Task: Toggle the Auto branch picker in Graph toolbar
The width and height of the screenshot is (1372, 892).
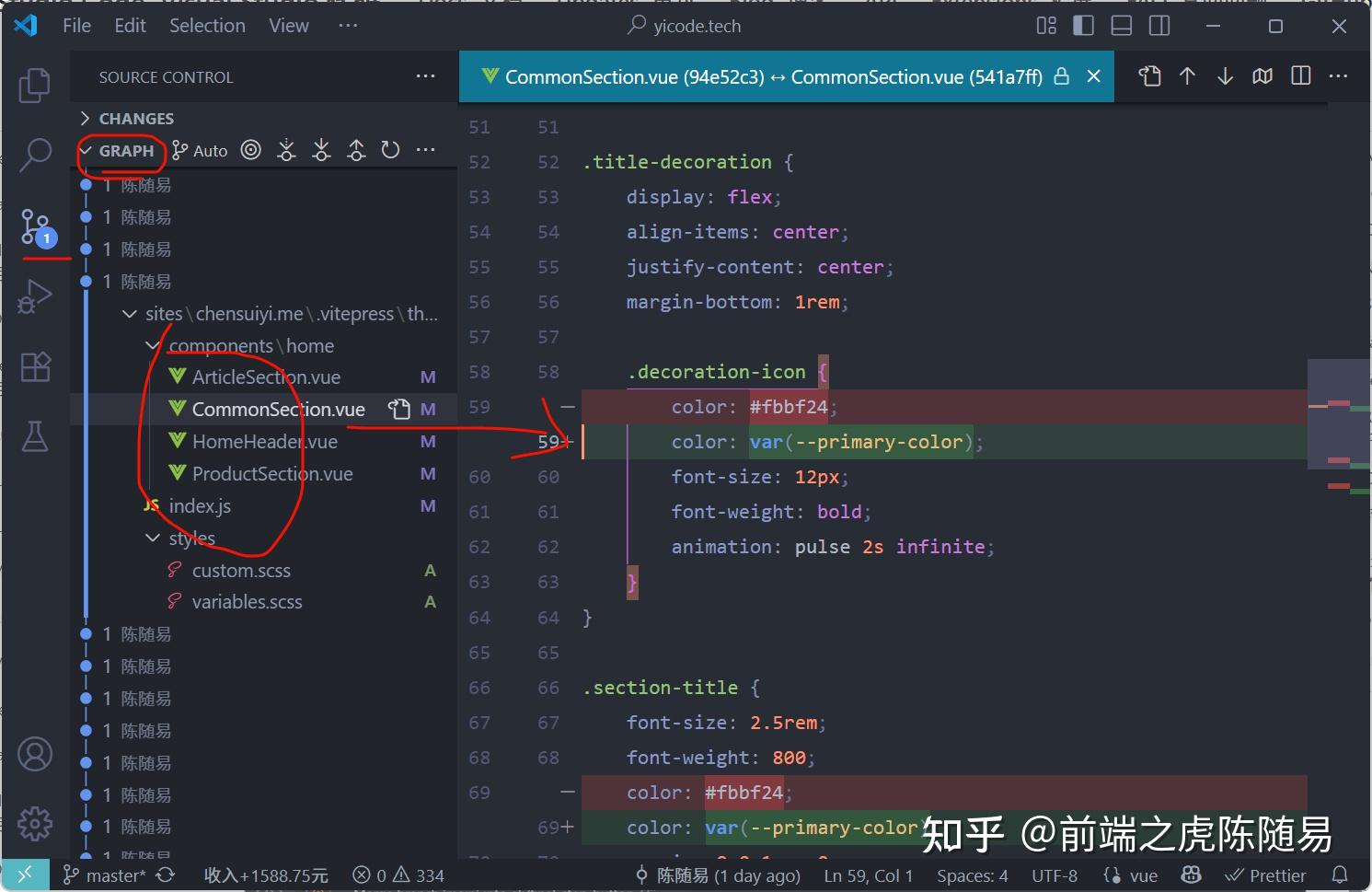Action: pyautogui.click(x=199, y=150)
